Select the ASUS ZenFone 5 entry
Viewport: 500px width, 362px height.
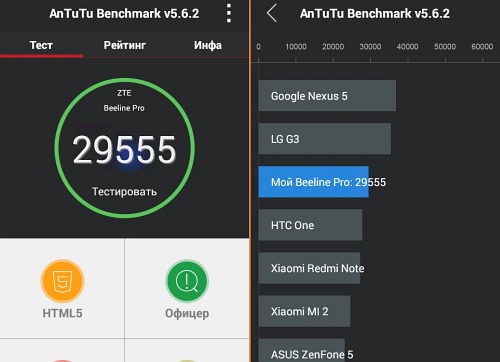pyautogui.click(x=302, y=350)
